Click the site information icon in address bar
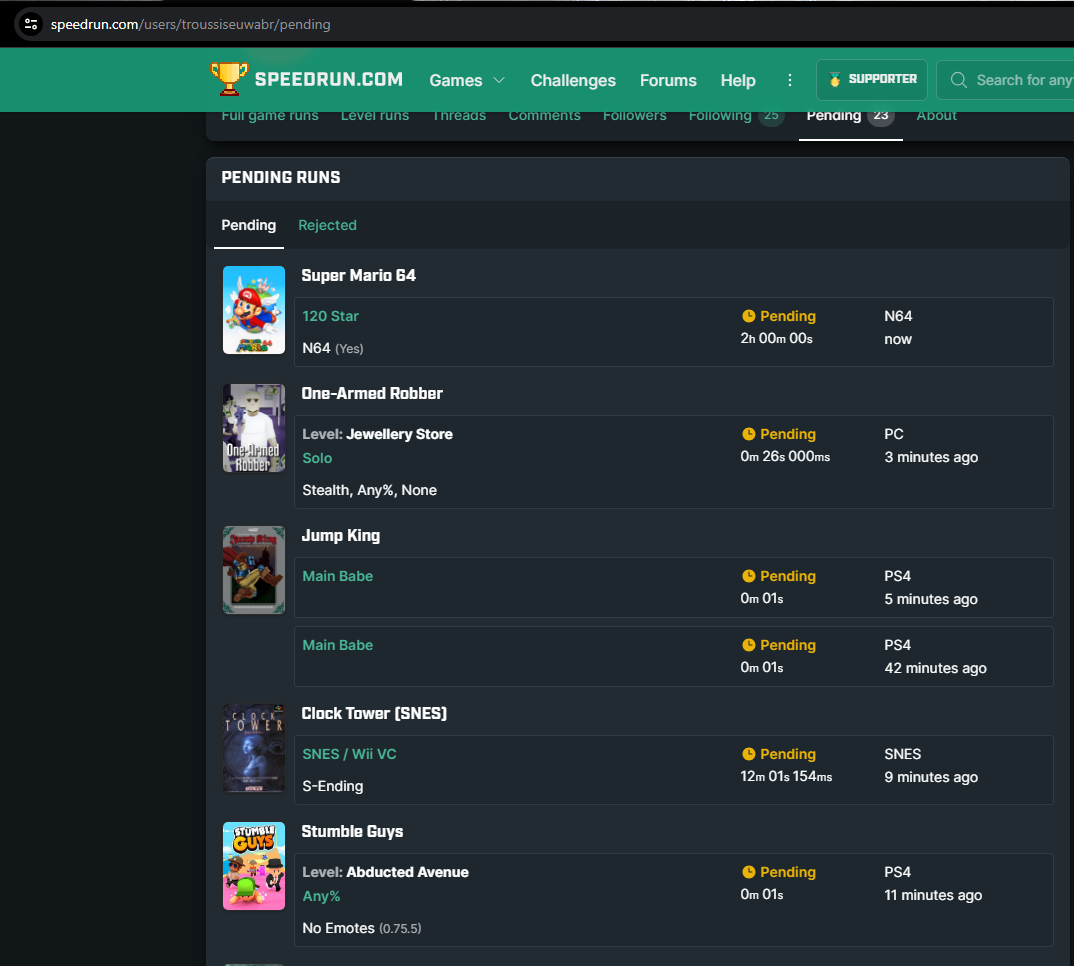1074x966 pixels. (31, 25)
